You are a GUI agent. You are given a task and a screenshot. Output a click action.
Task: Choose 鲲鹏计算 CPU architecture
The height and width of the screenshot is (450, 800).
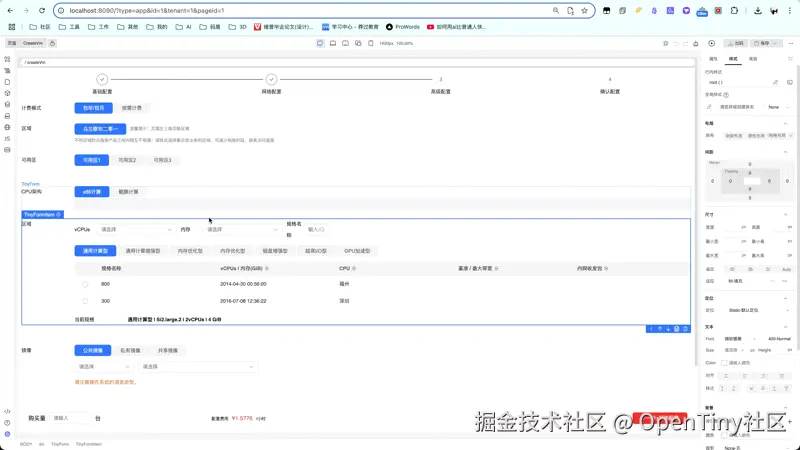(x=129, y=192)
